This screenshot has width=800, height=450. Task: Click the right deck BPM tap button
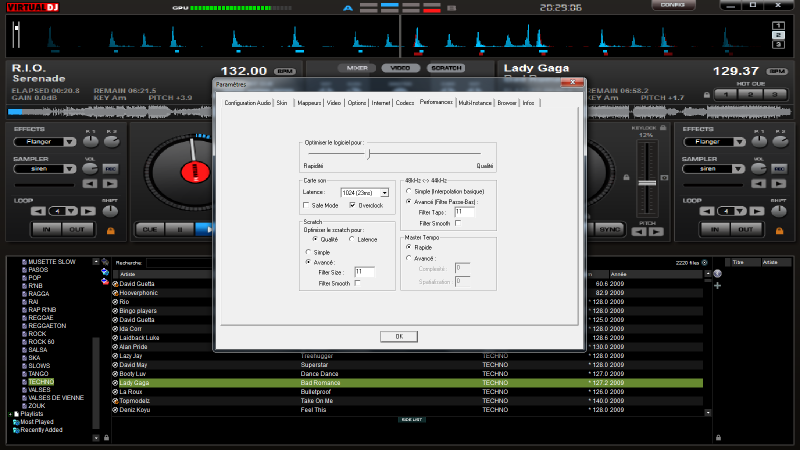click(x=777, y=72)
